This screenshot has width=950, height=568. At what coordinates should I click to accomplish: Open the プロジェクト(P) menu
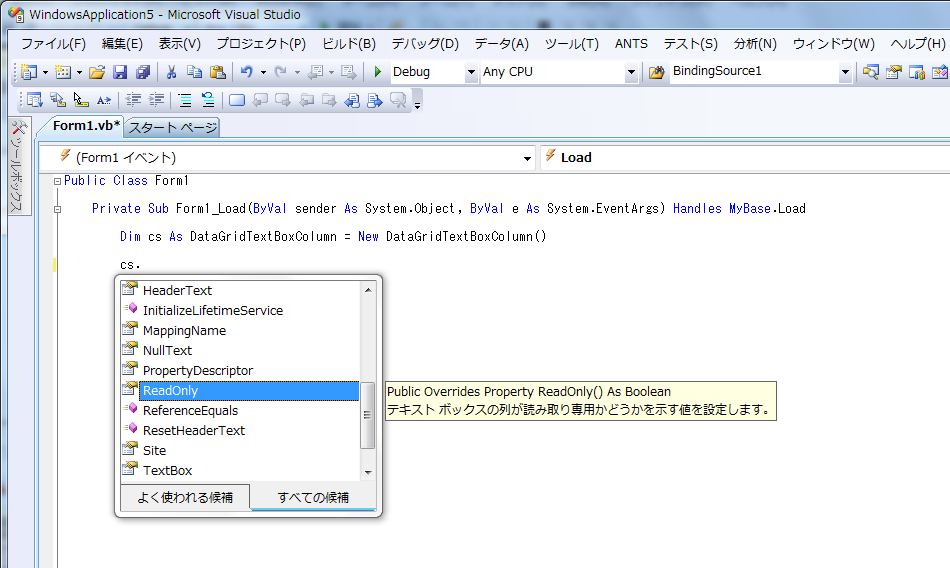[x=261, y=44]
